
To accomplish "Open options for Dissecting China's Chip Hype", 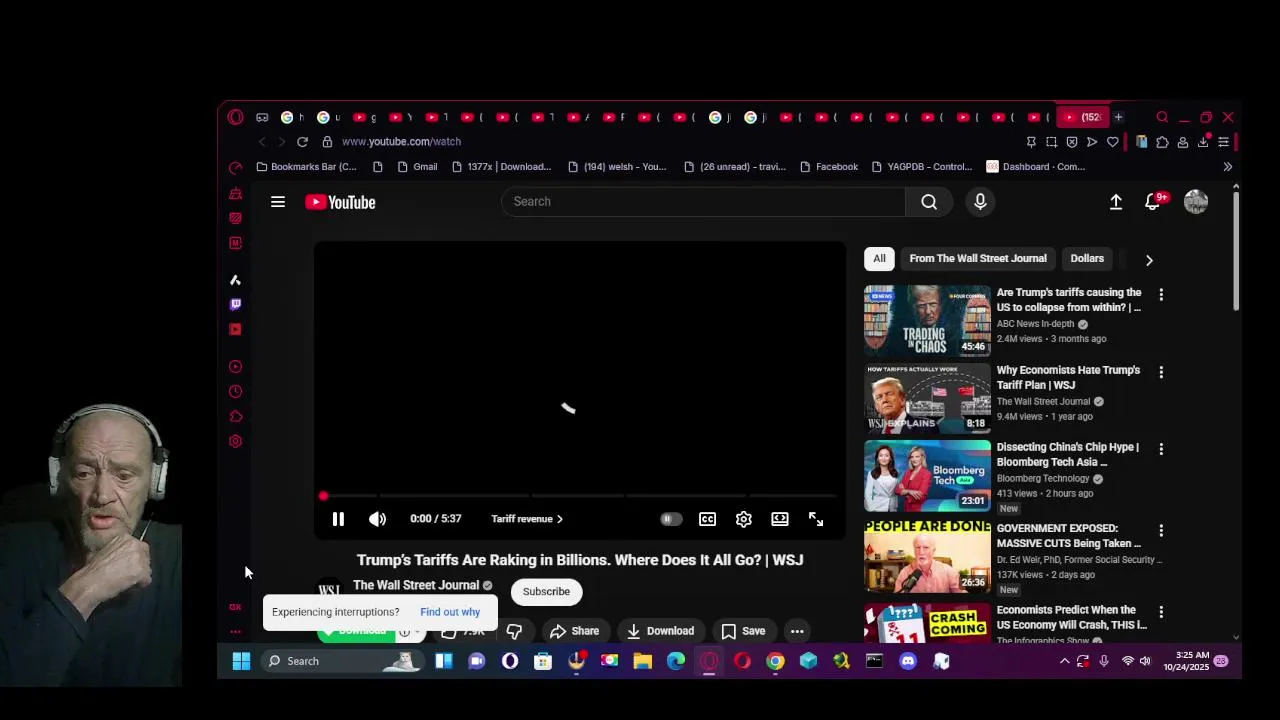I will click(x=1161, y=449).
